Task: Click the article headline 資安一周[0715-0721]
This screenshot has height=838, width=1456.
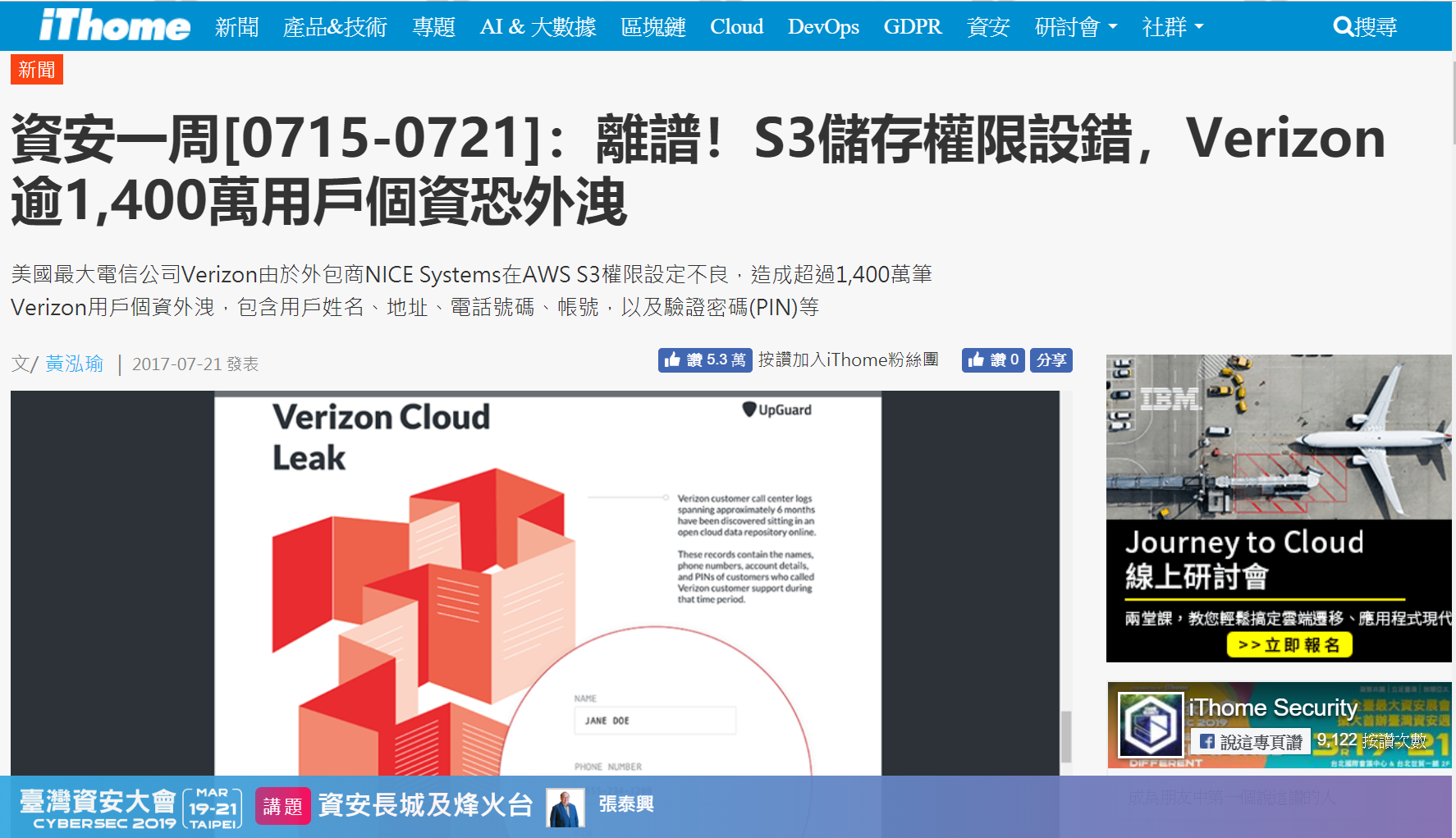Action: [698, 170]
